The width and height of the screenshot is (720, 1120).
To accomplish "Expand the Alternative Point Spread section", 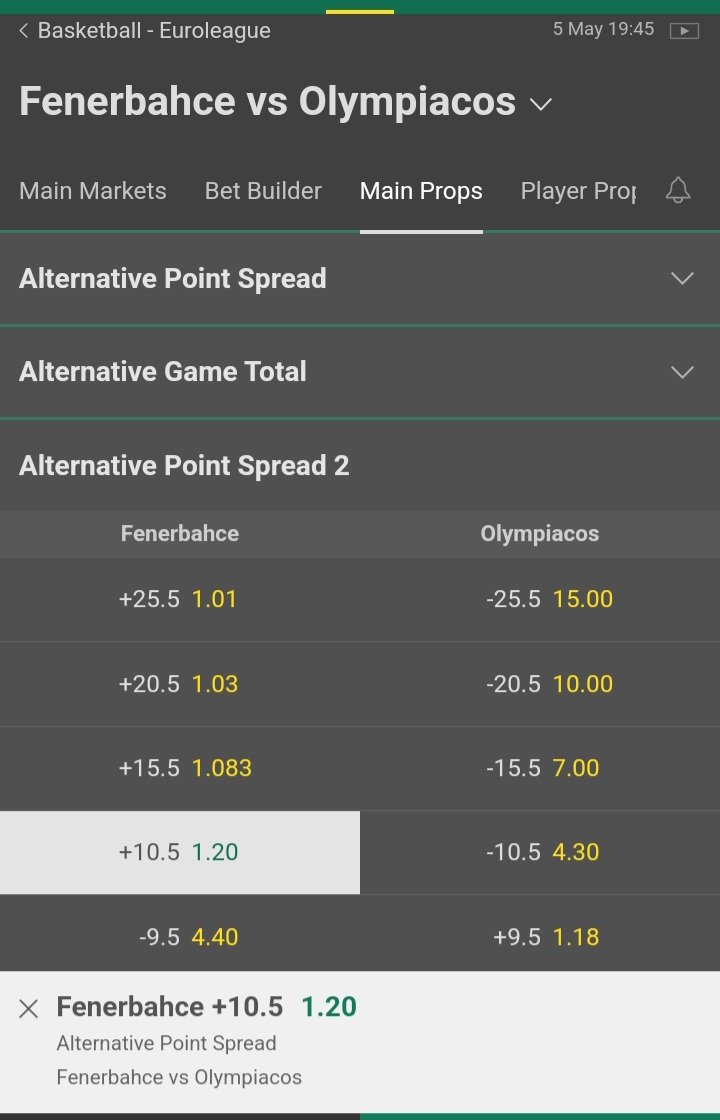I will [682, 278].
